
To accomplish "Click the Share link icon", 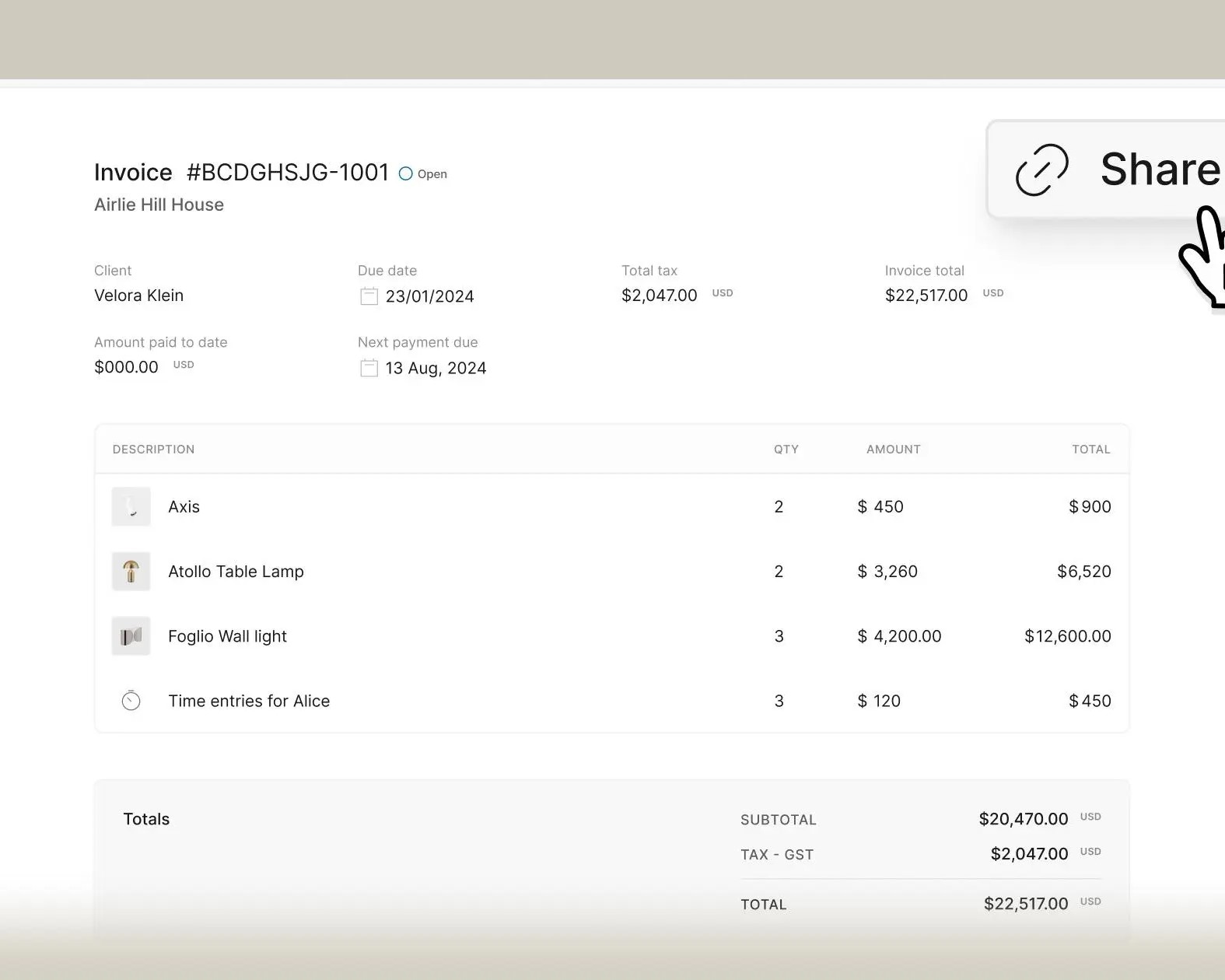I will coord(1041,170).
